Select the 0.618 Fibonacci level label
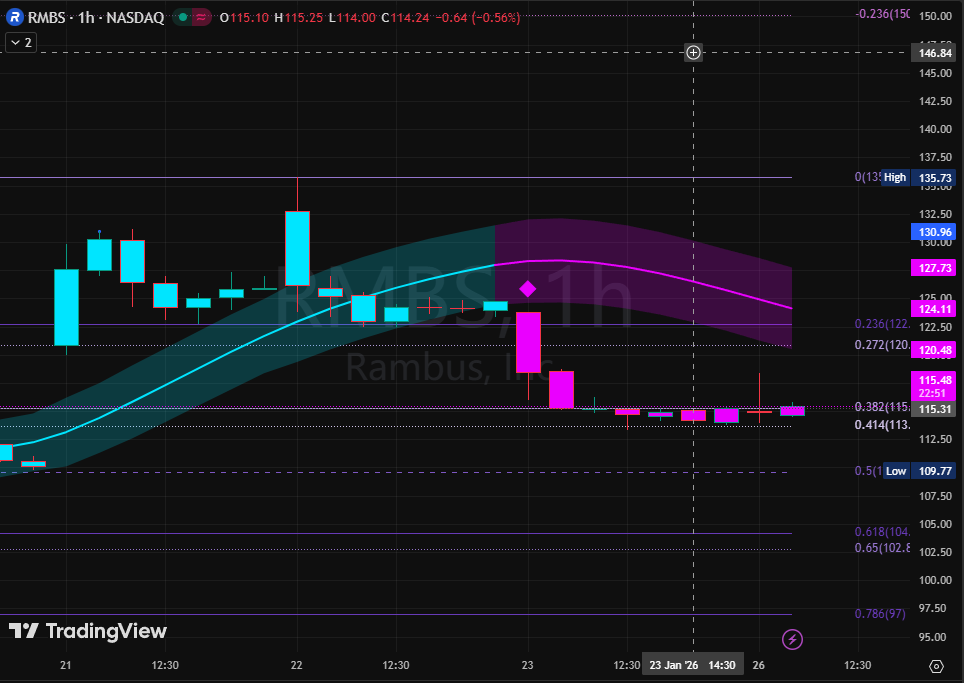The height and width of the screenshot is (683, 964). (x=882, y=532)
